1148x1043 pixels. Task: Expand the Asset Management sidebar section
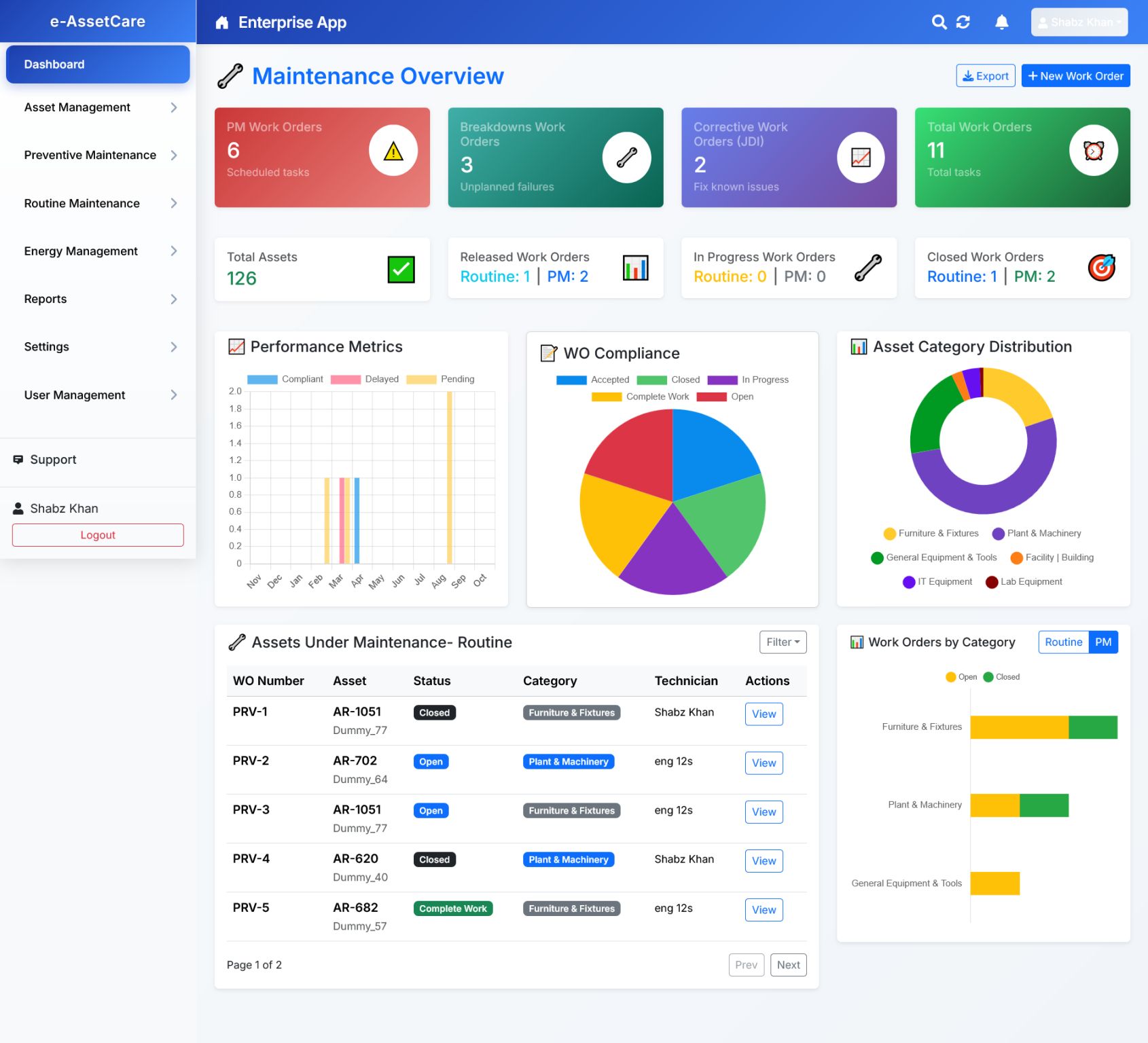[x=77, y=107]
